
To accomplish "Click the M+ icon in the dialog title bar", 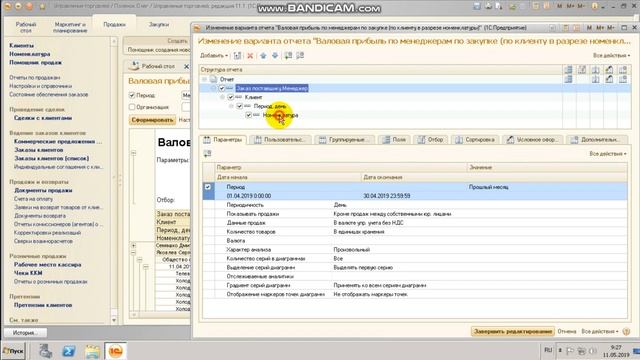I will (x=600, y=28).
